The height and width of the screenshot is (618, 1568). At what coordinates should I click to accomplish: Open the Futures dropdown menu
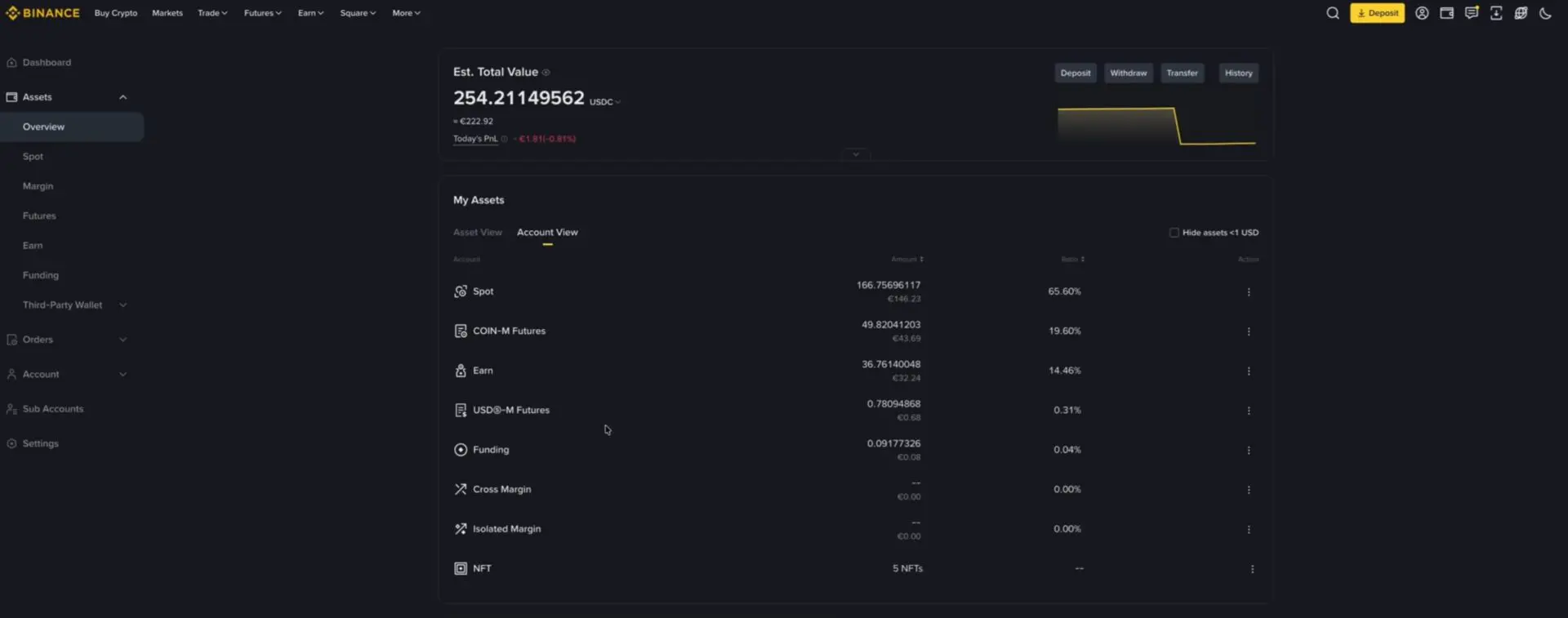[x=262, y=13]
